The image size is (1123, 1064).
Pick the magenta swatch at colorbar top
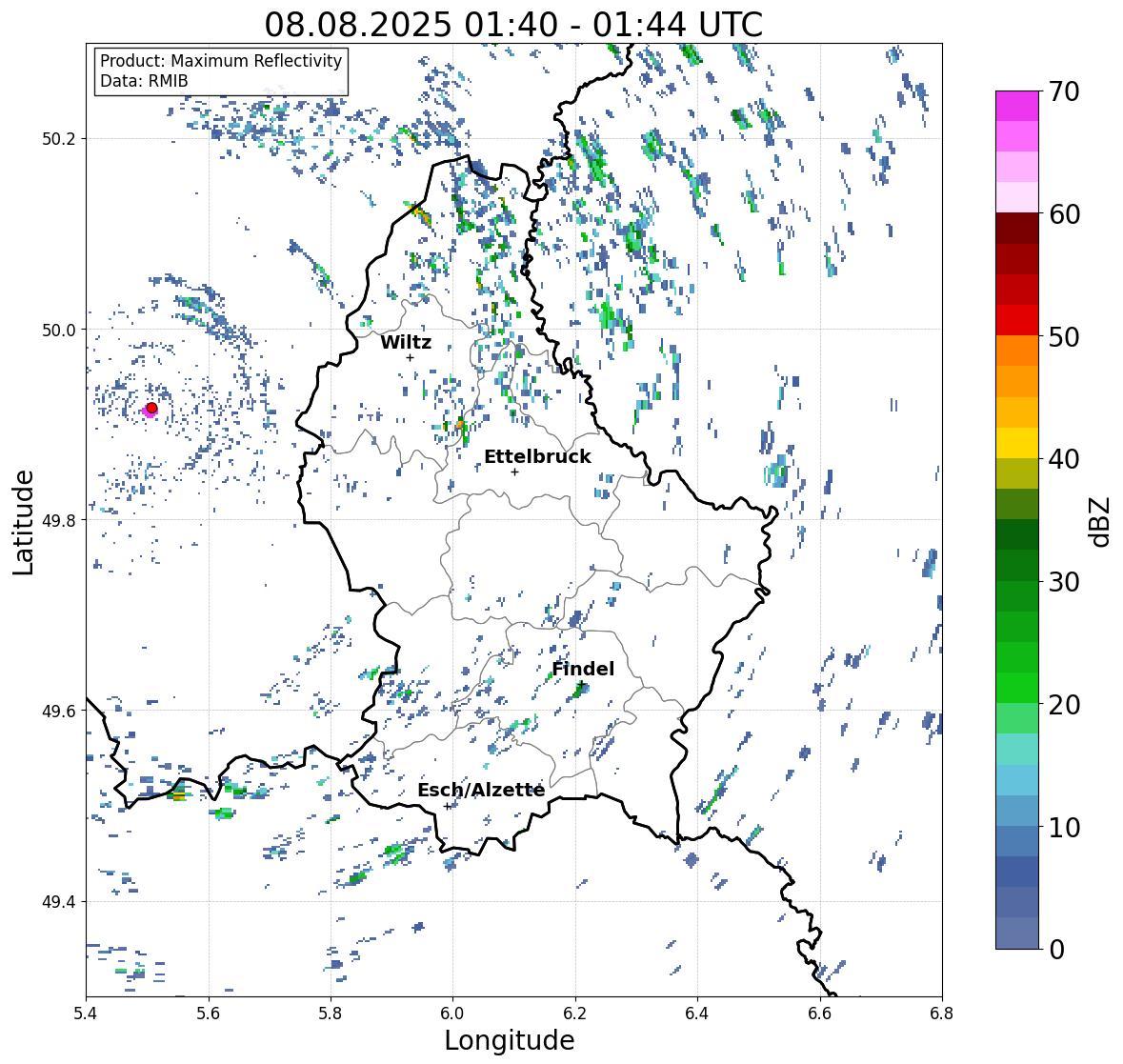click(x=1017, y=106)
